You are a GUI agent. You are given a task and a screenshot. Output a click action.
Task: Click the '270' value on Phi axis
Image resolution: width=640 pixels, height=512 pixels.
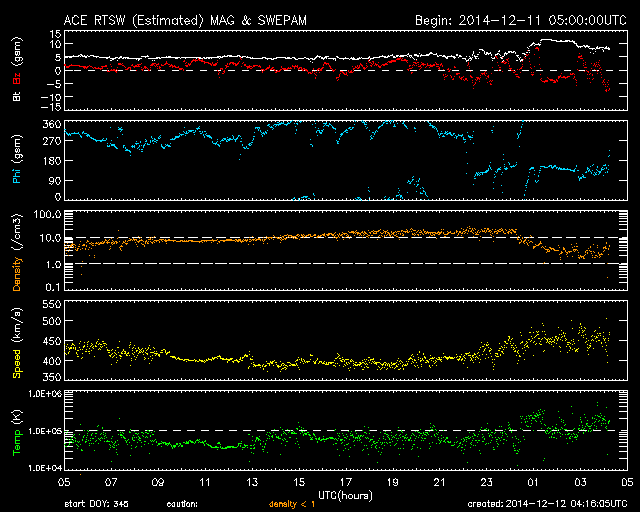pos(52,141)
